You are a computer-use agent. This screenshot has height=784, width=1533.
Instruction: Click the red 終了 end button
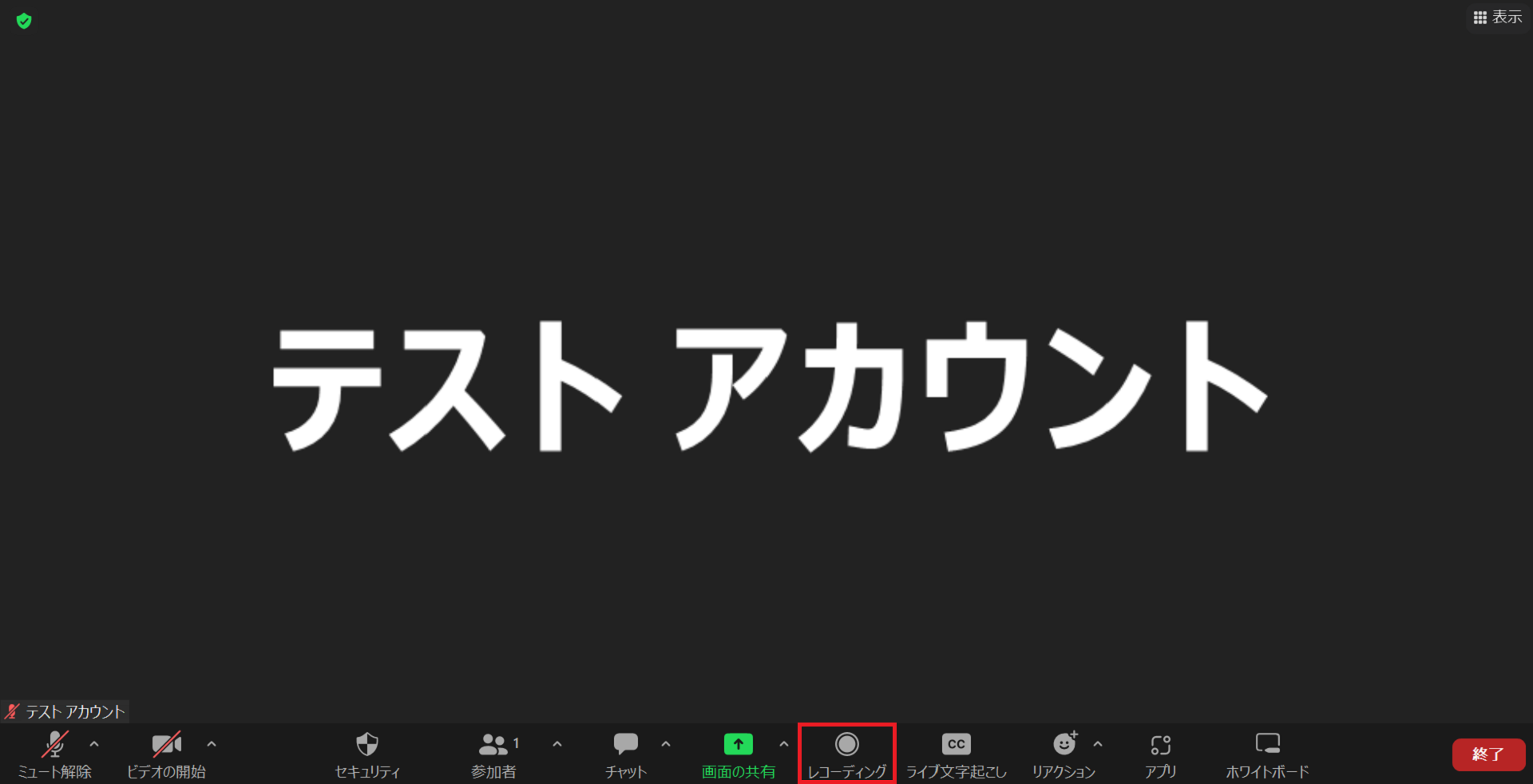click(x=1487, y=754)
